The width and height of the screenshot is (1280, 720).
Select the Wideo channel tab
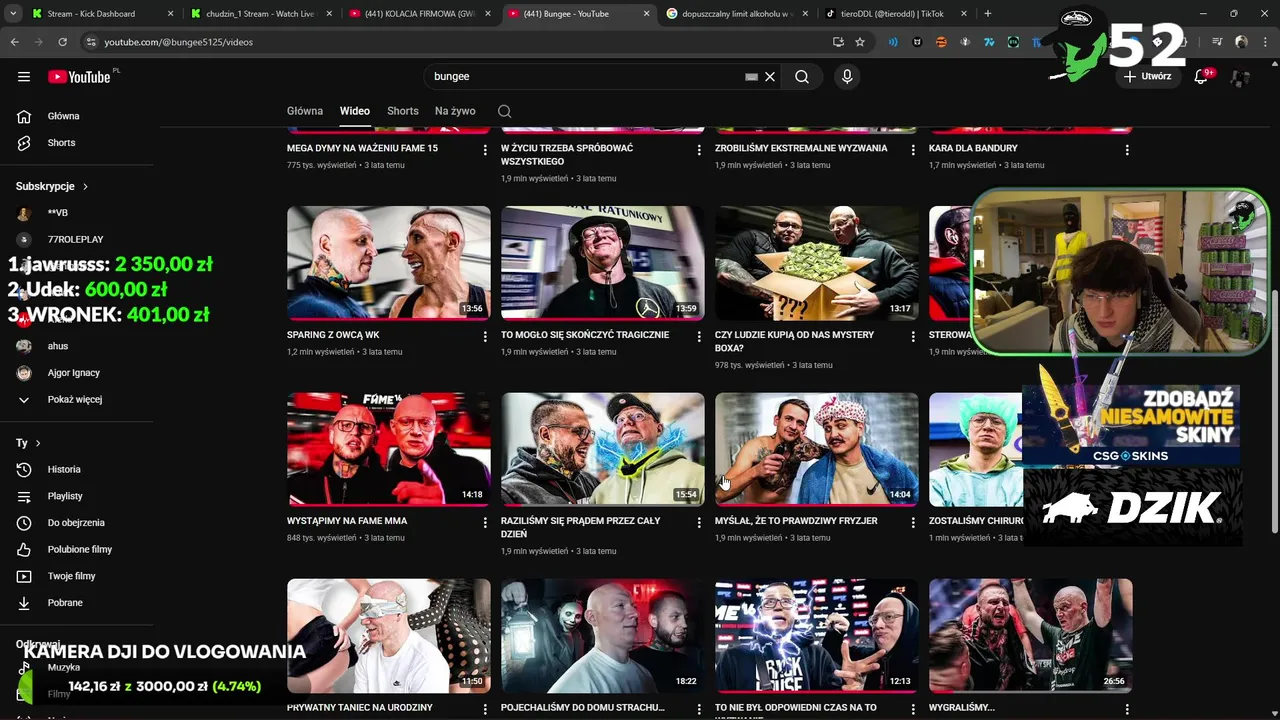coord(354,111)
